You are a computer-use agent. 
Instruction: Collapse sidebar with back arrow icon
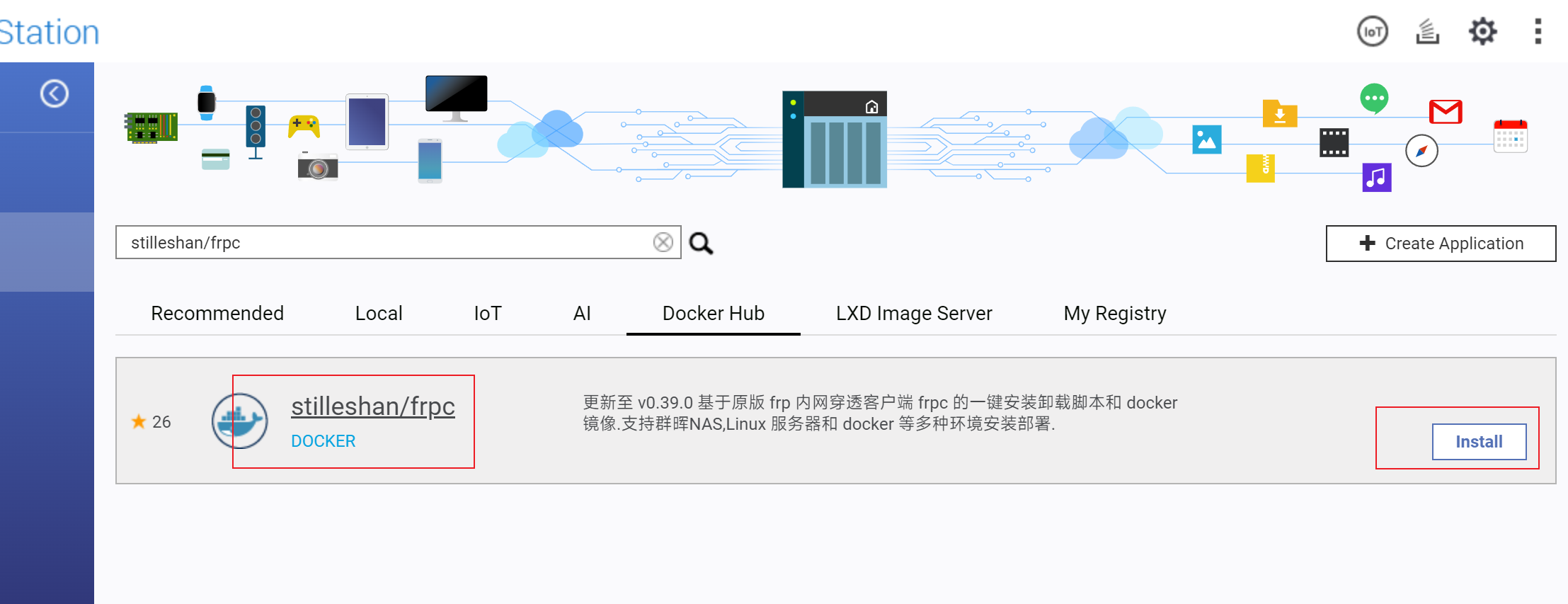point(55,93)
